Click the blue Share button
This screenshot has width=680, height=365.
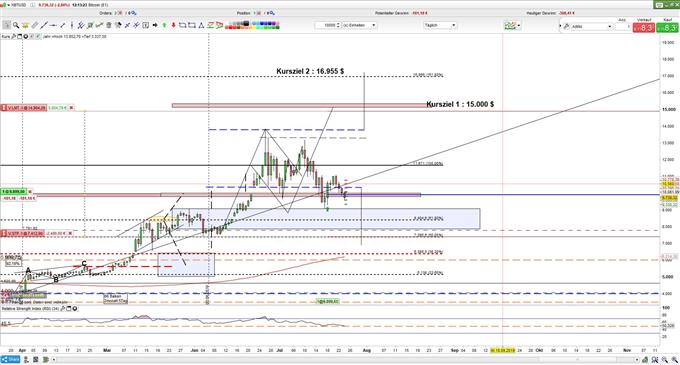click(x=10, y=359)
